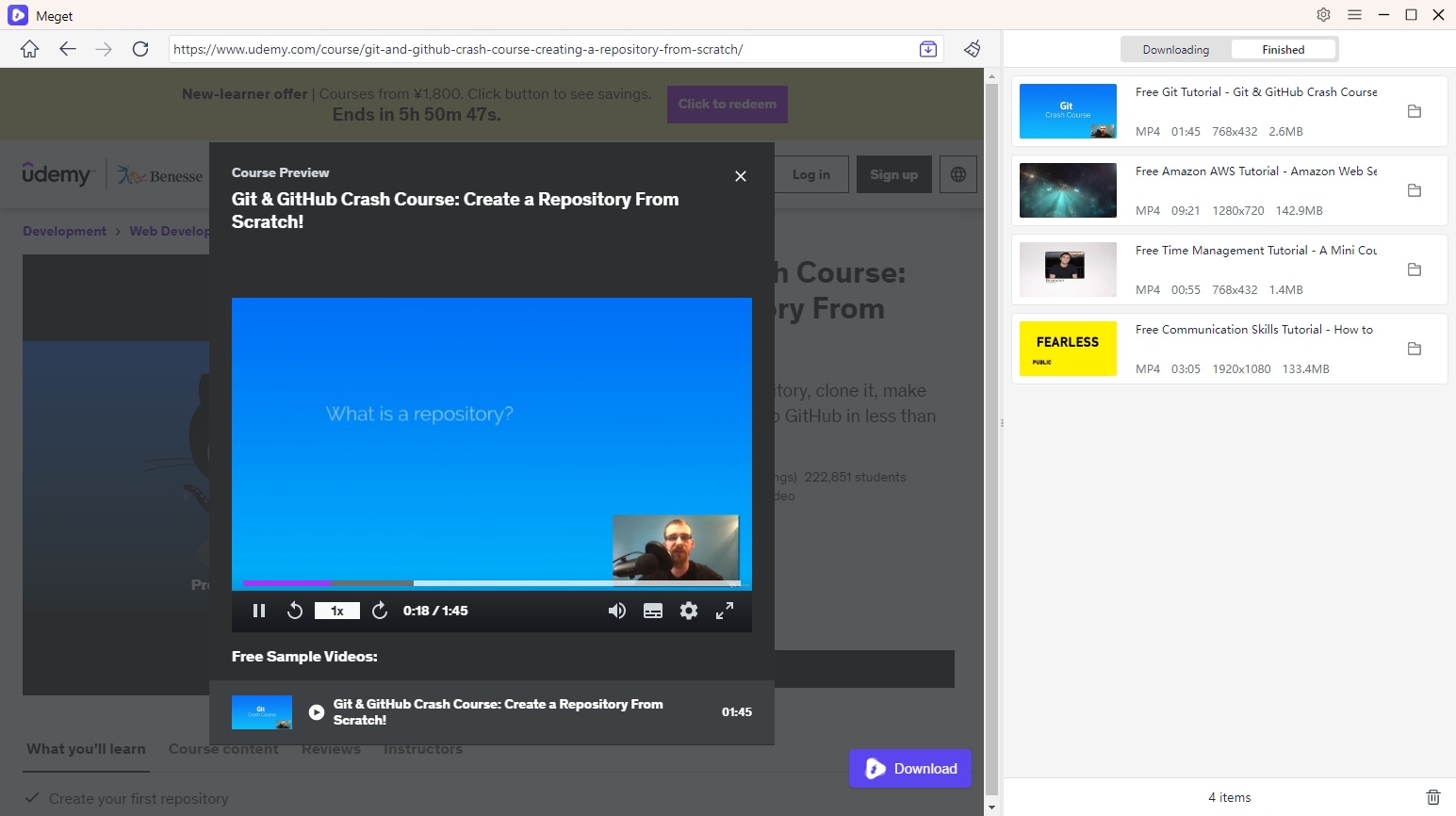Click the purple Download button
The image size is (1456, 816).
click(x=910, y=769)
